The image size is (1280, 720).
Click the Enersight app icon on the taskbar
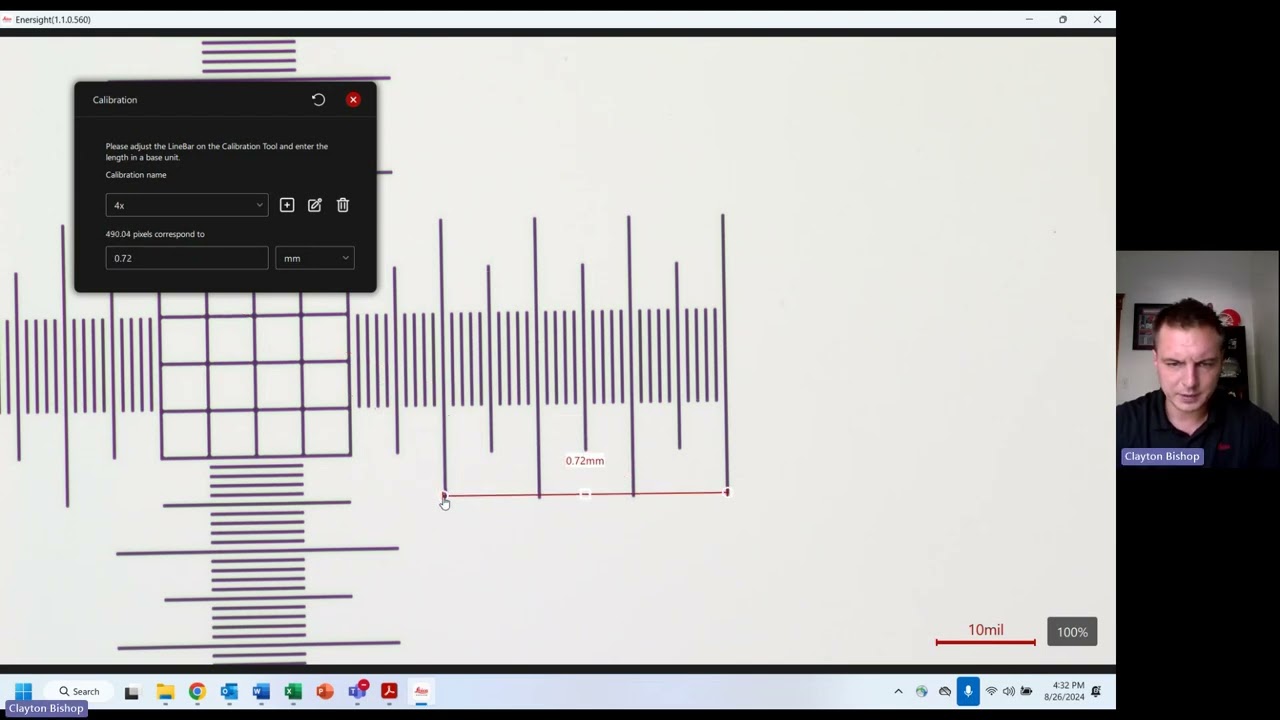pos(421,691)
